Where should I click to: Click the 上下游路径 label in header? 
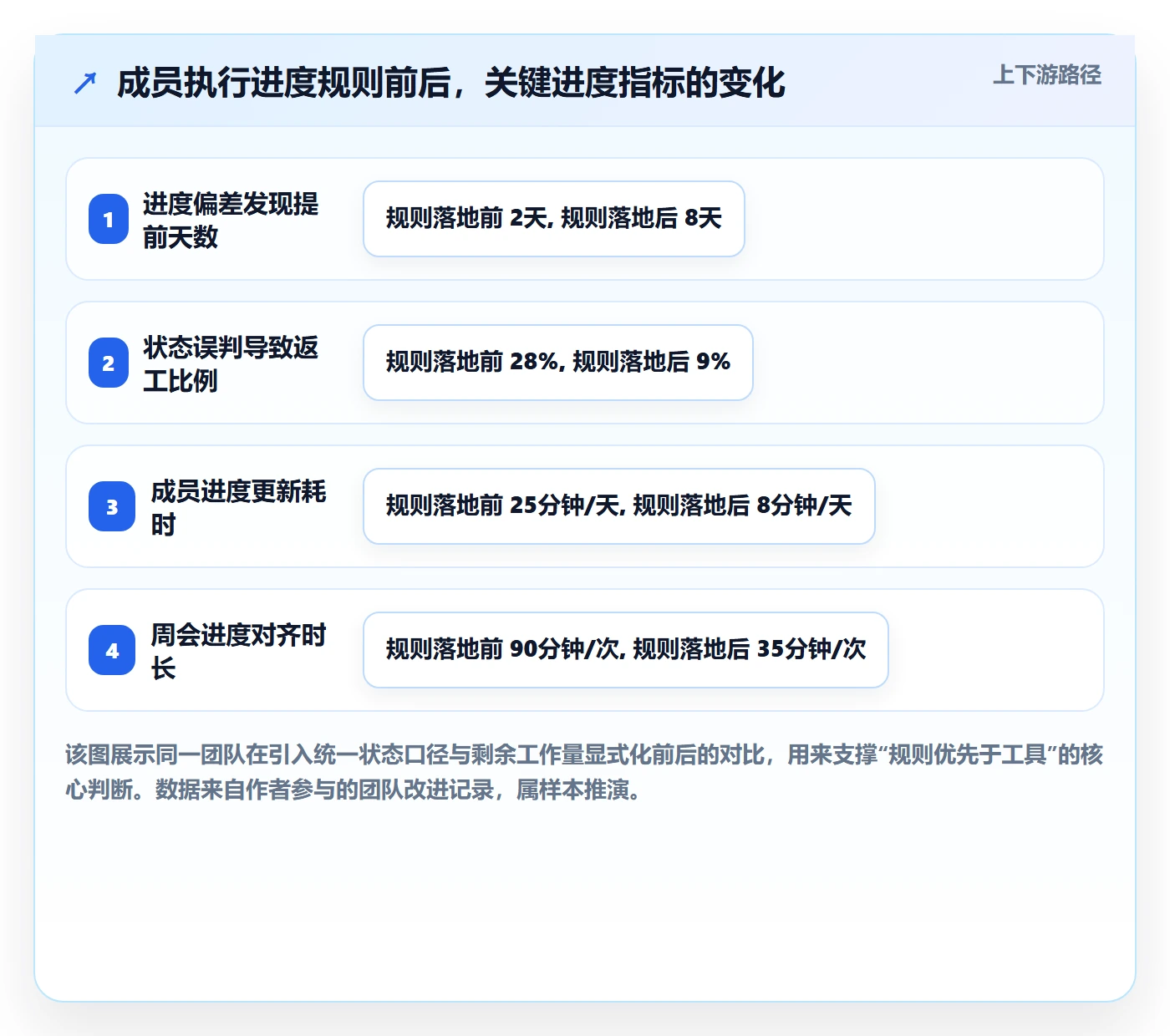tap(1046, 75)
